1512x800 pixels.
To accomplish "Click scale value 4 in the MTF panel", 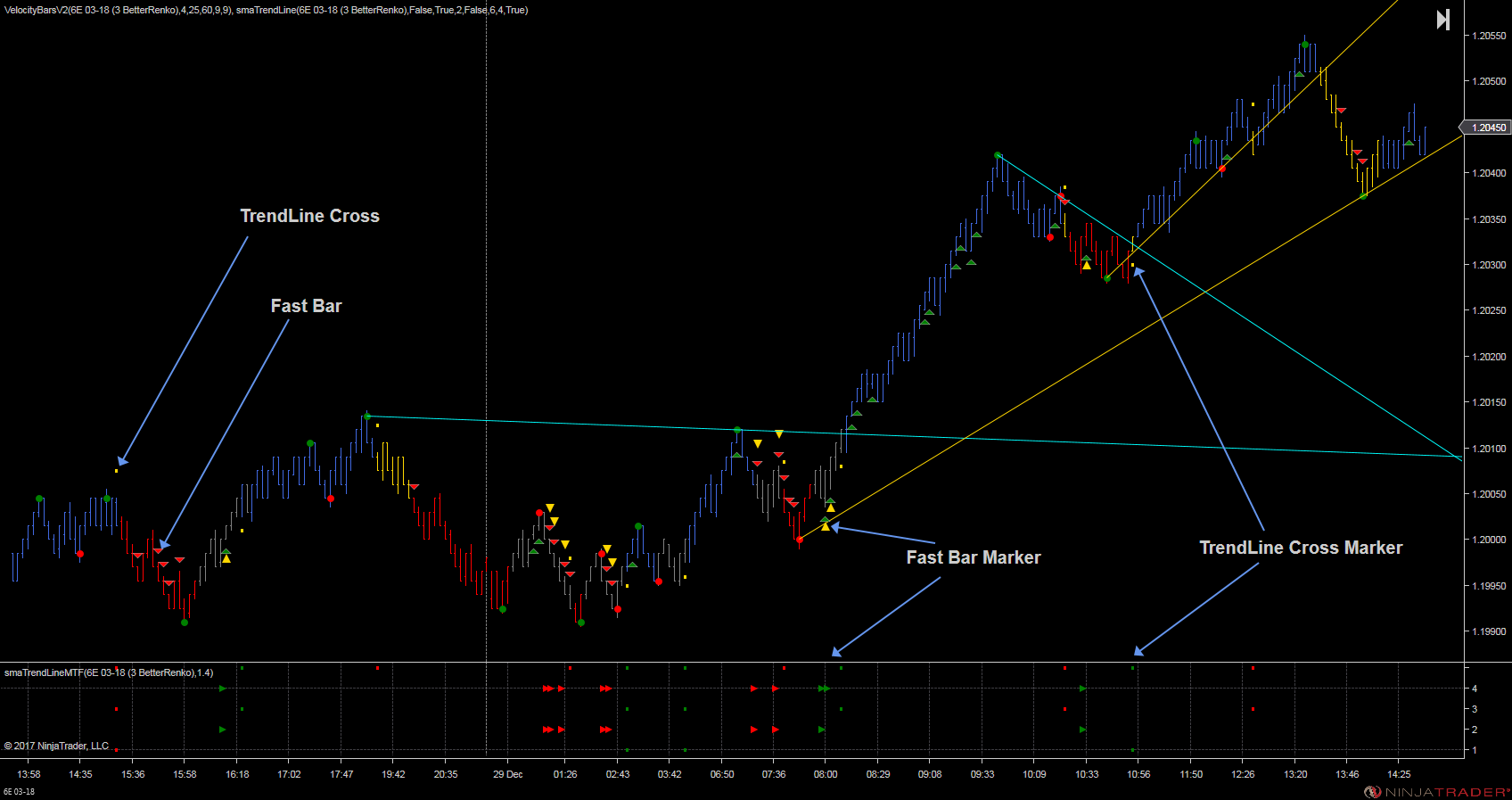I will (1475, 689).
